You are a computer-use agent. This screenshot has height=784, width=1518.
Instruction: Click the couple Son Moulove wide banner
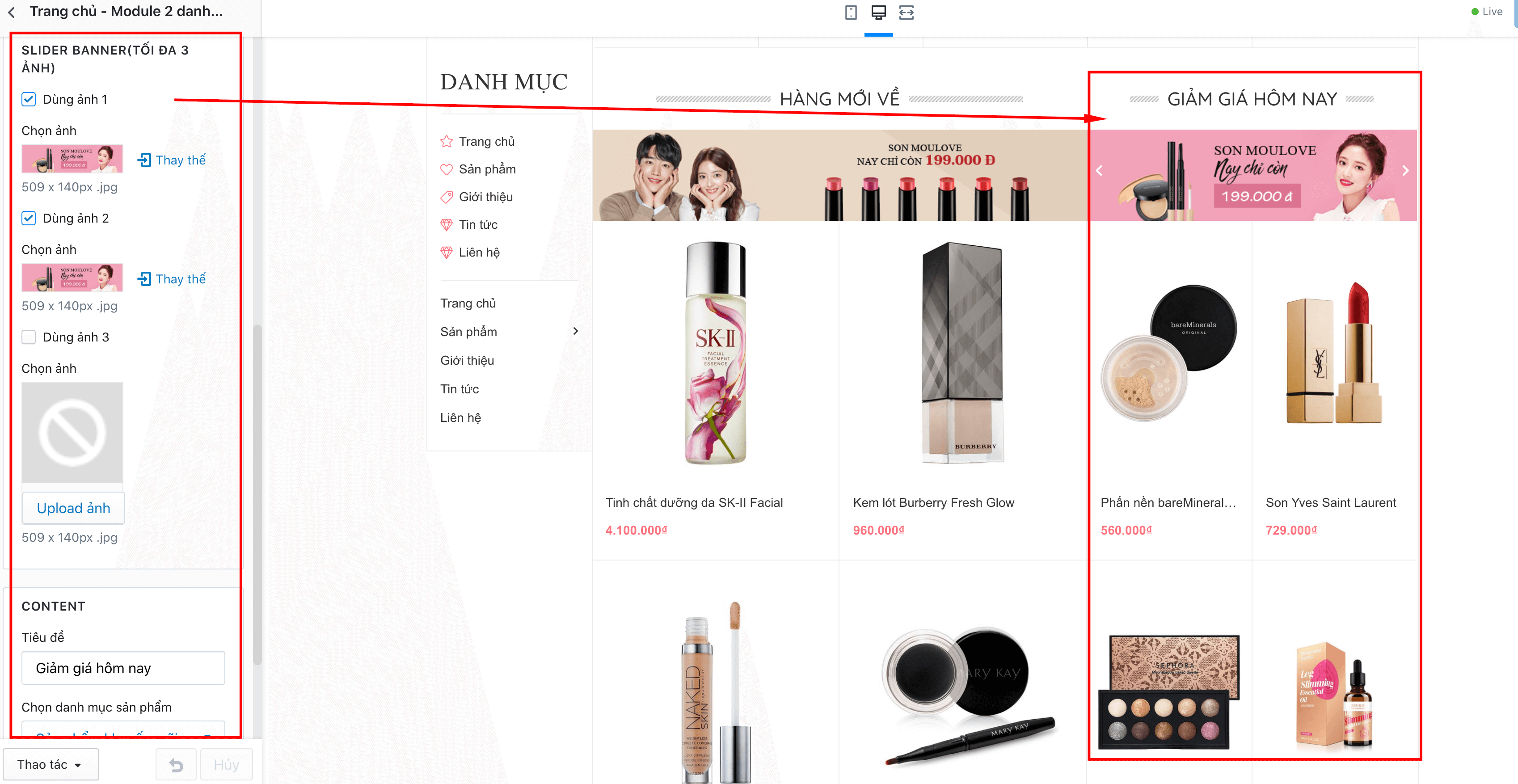pyautogui.click(x=840, y=175)
